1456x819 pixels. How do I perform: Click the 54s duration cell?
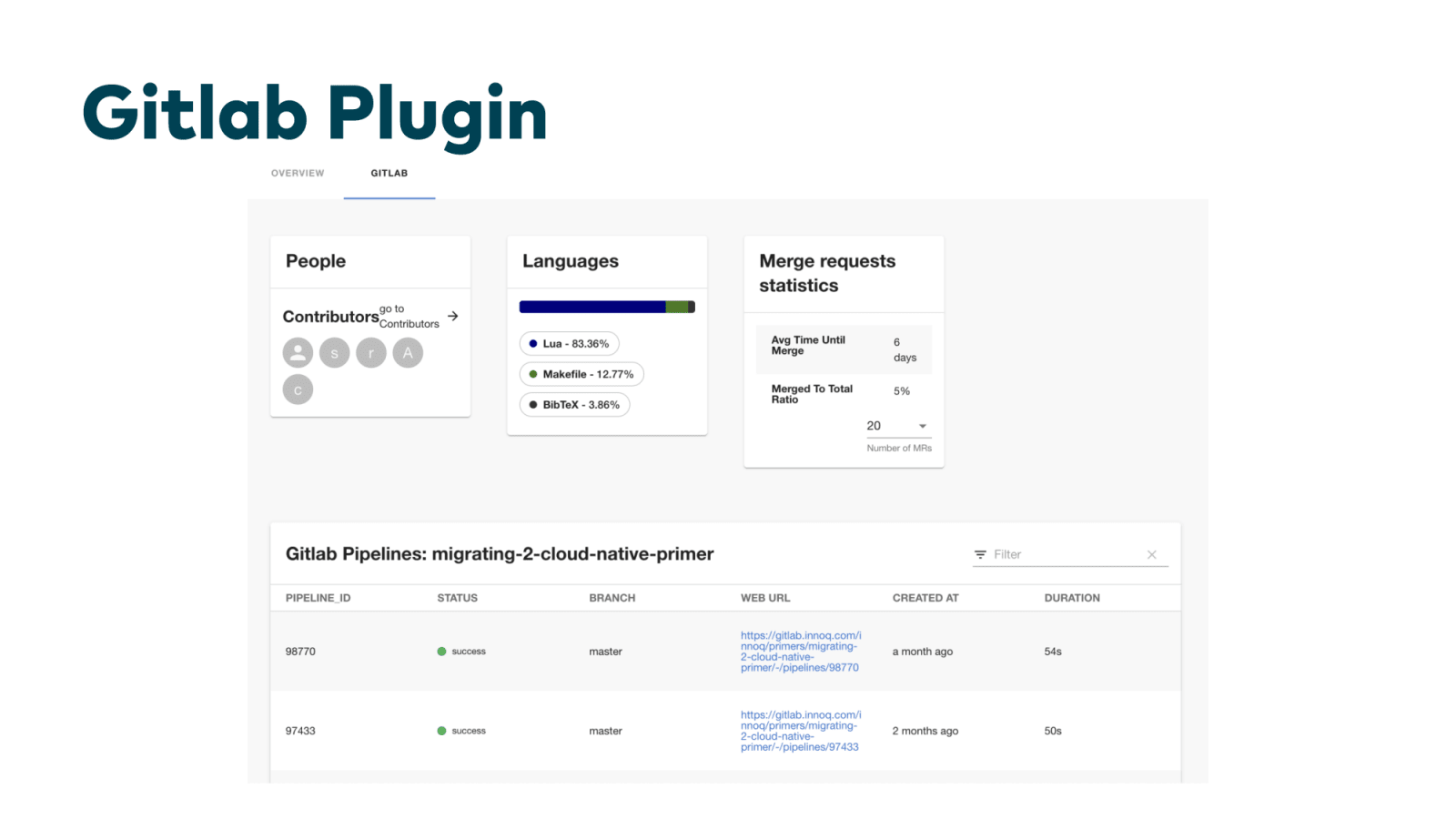pyautogui.click(x=1053, y=652)
